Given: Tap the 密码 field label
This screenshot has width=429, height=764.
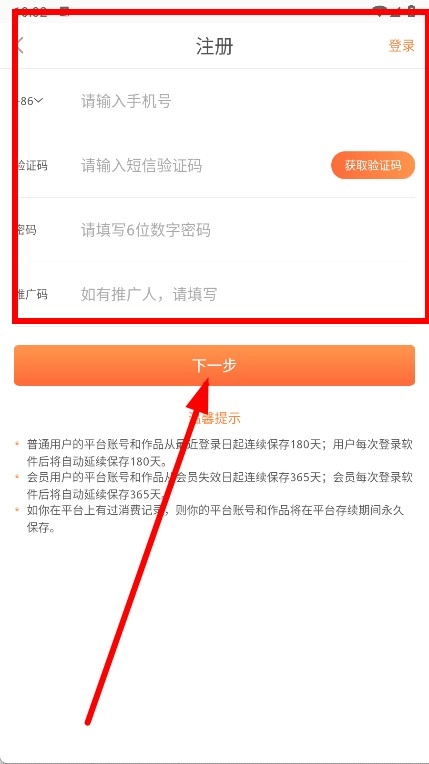Looking at the screenshot, I should pyautogui.click(x=25, y=230).
